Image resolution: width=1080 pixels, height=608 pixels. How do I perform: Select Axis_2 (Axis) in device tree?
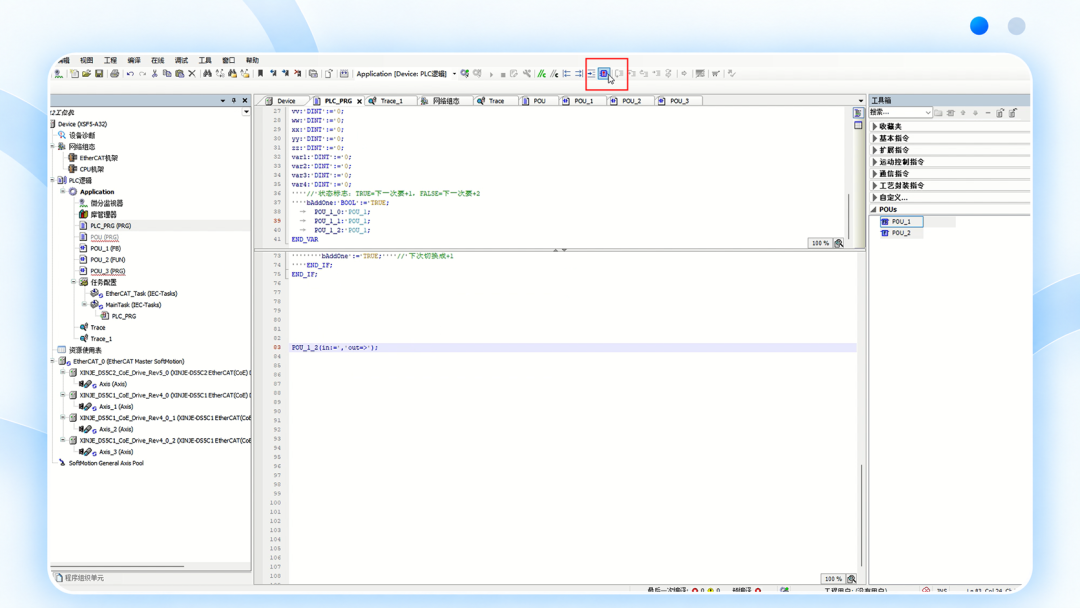tap(116, 429)
